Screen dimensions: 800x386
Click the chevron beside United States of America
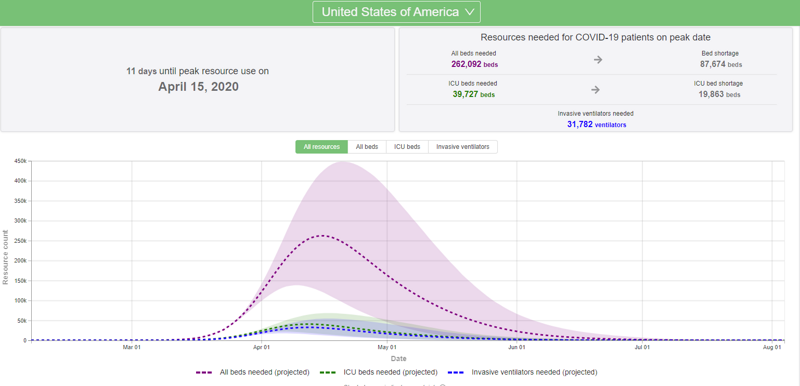[x=470, y=12]
